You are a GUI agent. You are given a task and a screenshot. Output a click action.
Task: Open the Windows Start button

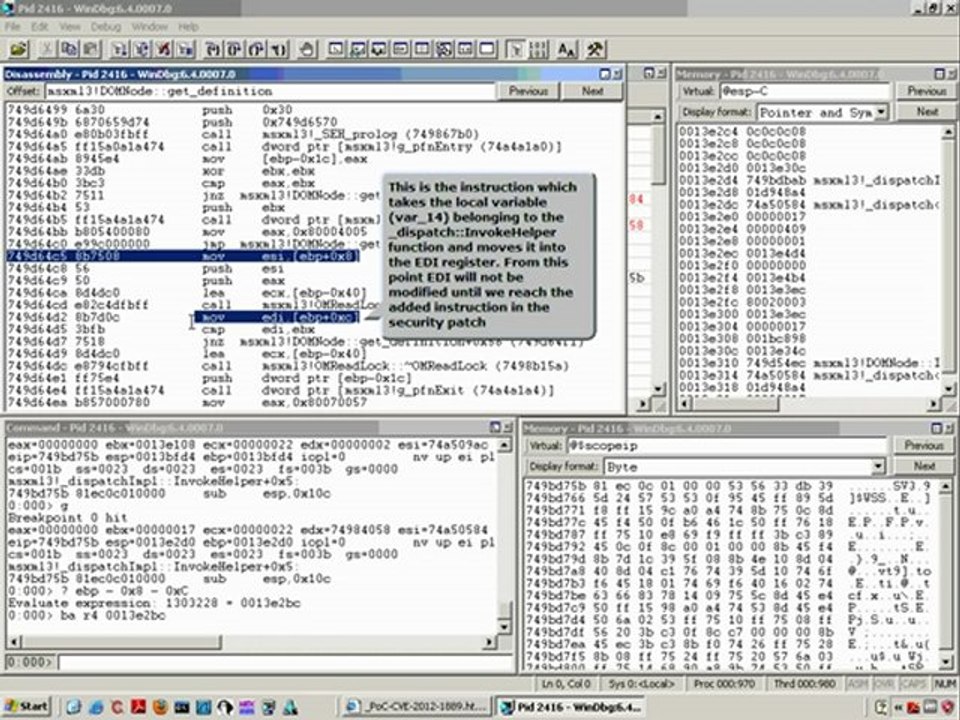pyautogui.click(x=26, y=707)
